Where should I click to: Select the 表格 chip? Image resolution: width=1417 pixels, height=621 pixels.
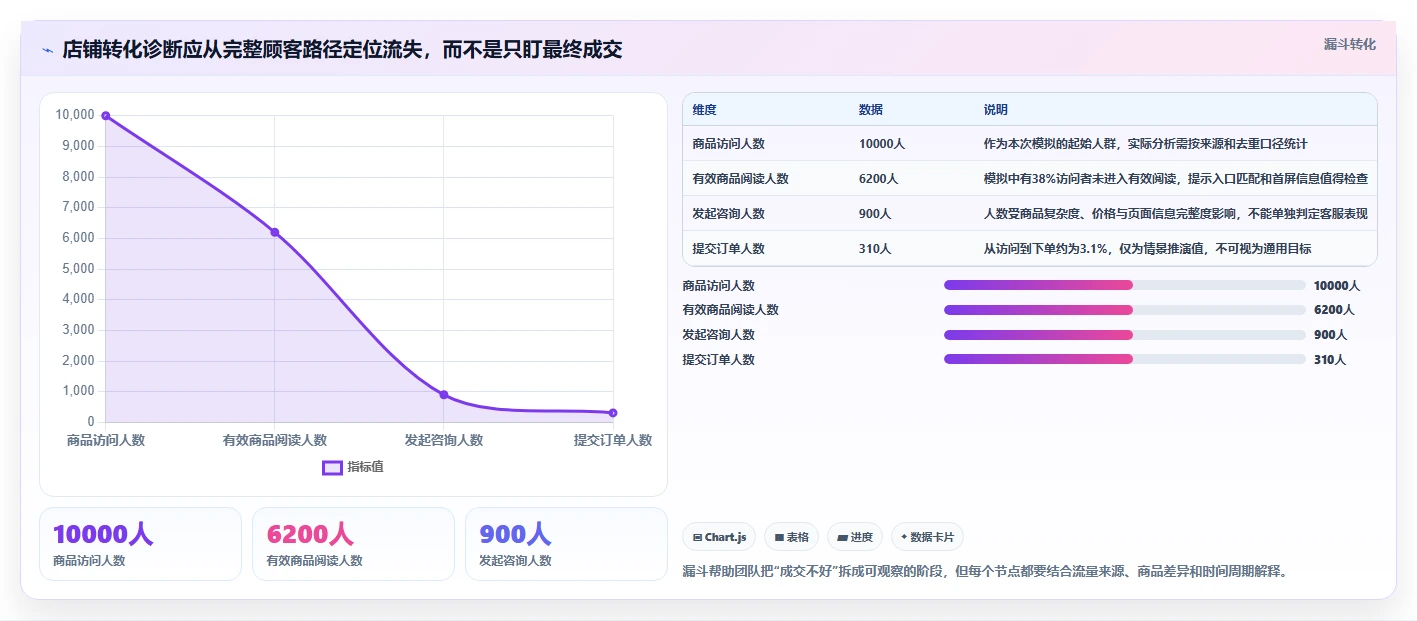pos(791,537)
